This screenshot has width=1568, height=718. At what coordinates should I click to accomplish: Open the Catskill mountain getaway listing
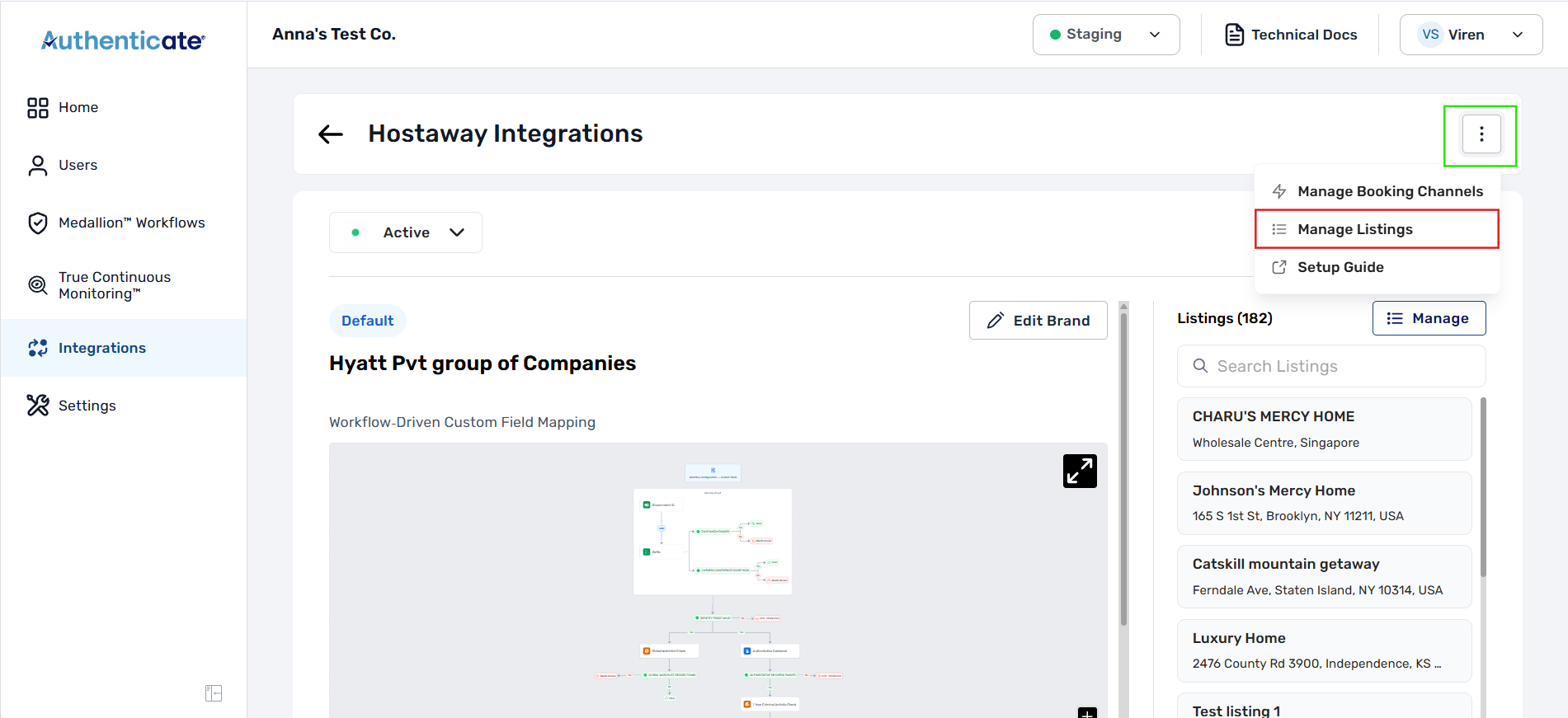(1325, 577)
